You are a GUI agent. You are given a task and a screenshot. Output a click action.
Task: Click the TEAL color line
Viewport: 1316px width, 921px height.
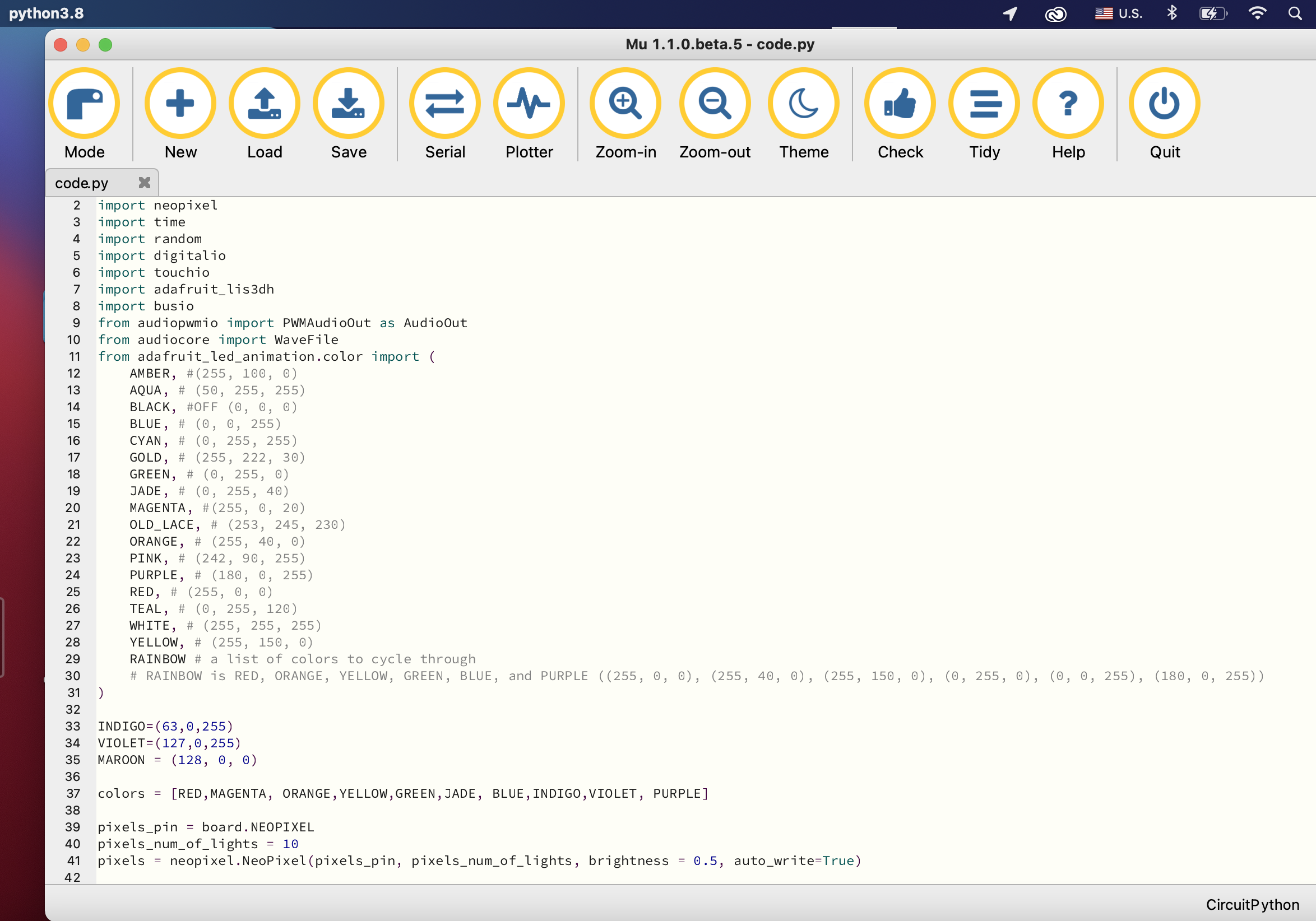tap(213, 609)
